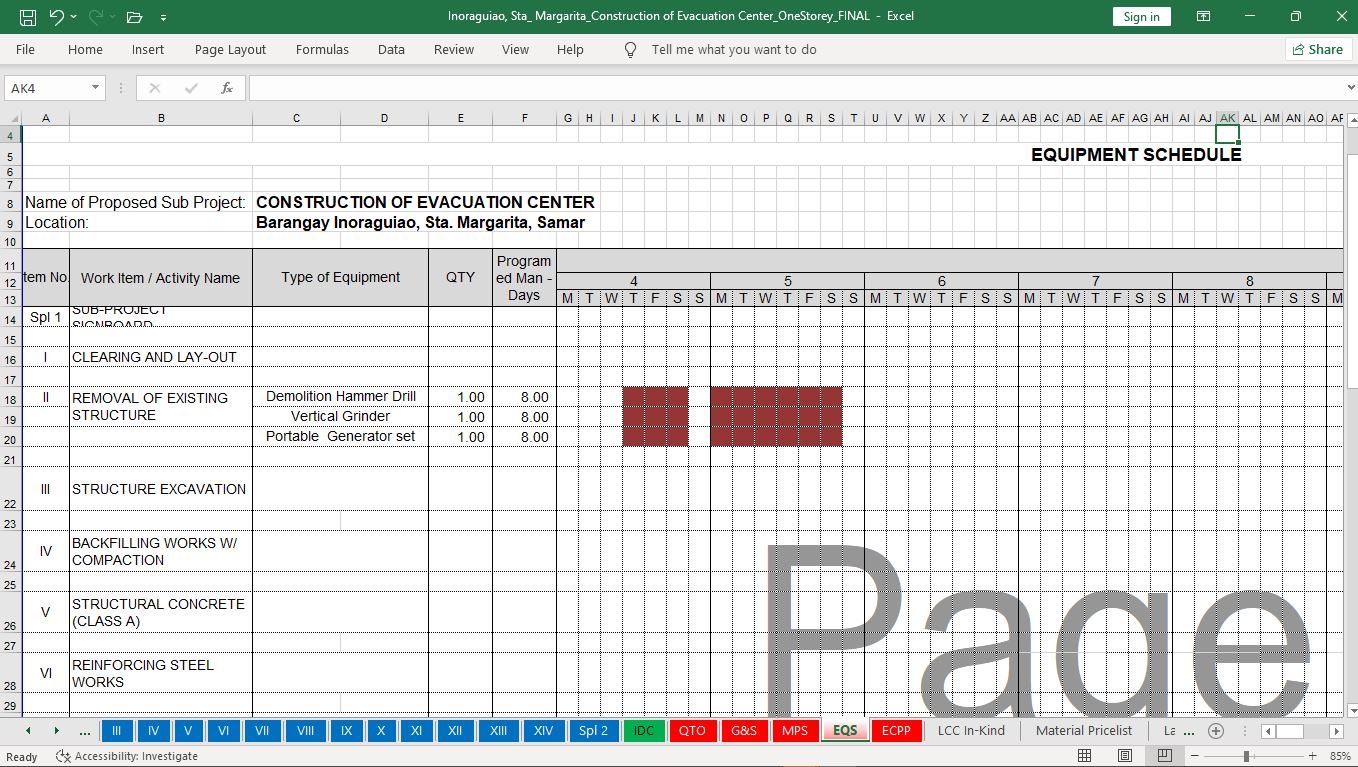Screen dimensions: 1358x767
Task: Go to previous sheet tabs with left arrow
Action: tap(28, 731)
